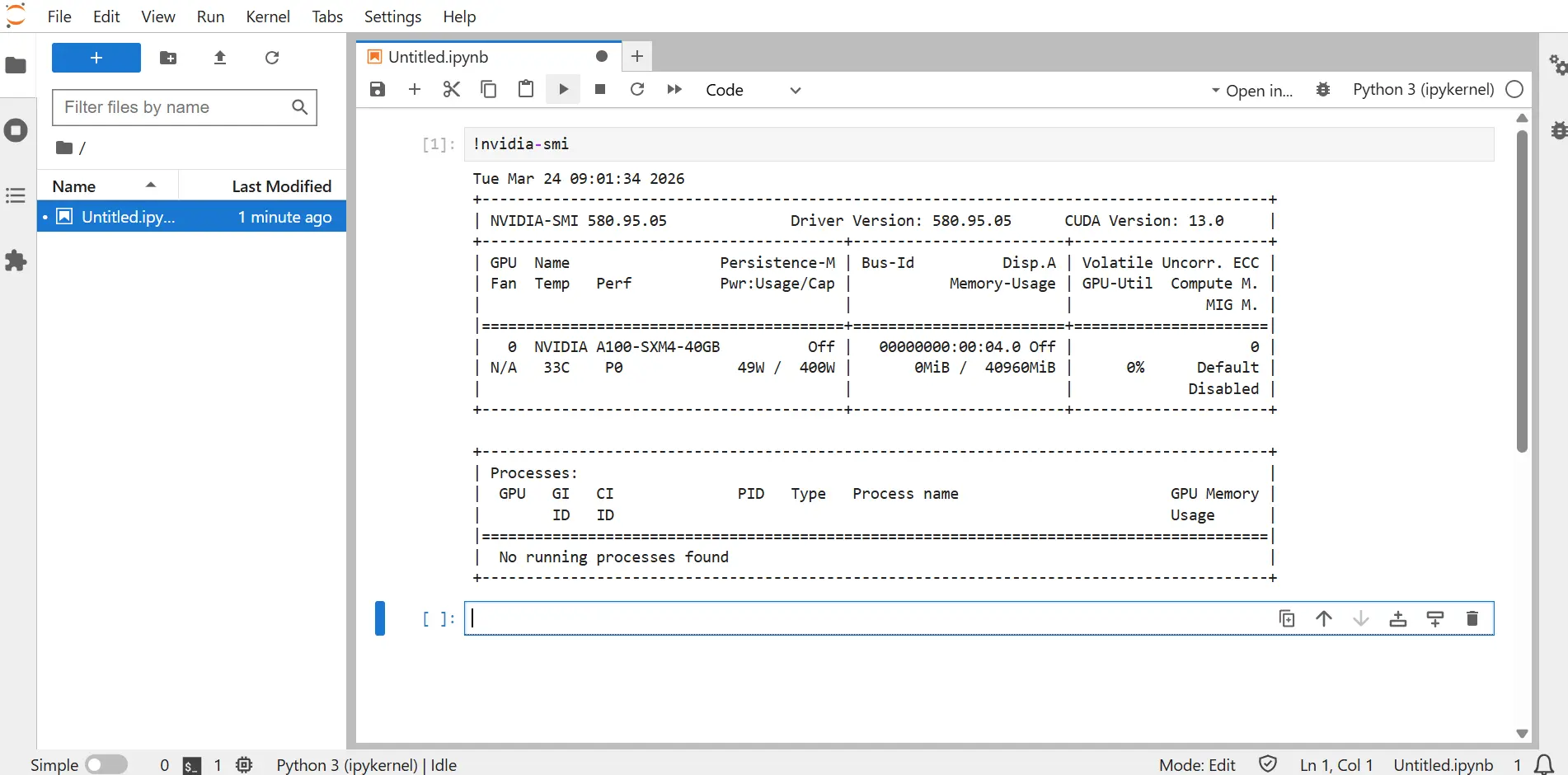This screenshot has width=1568, height=775.
Task: Click the trusted notebook shield icon
Action: (x=1268, y=764)
